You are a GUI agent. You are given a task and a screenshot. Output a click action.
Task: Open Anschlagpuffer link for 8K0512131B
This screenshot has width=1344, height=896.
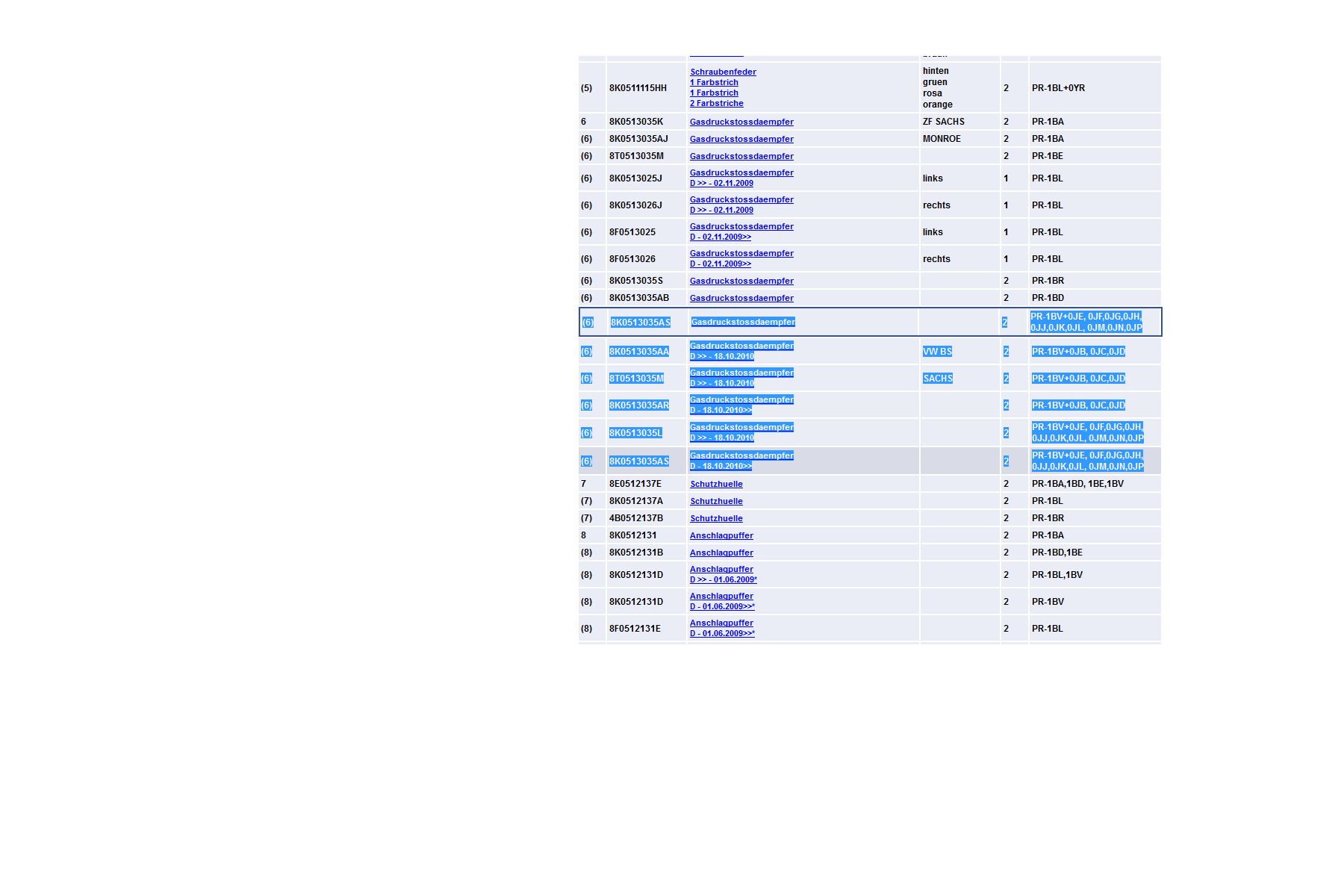(x=721, y=553)
